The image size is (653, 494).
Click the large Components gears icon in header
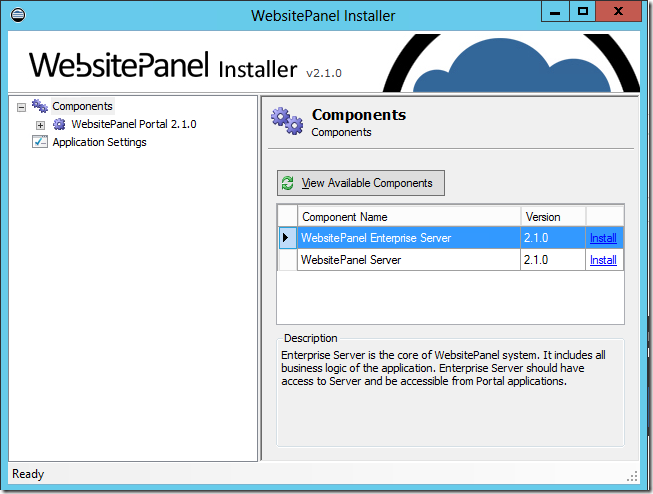(287, 121)
